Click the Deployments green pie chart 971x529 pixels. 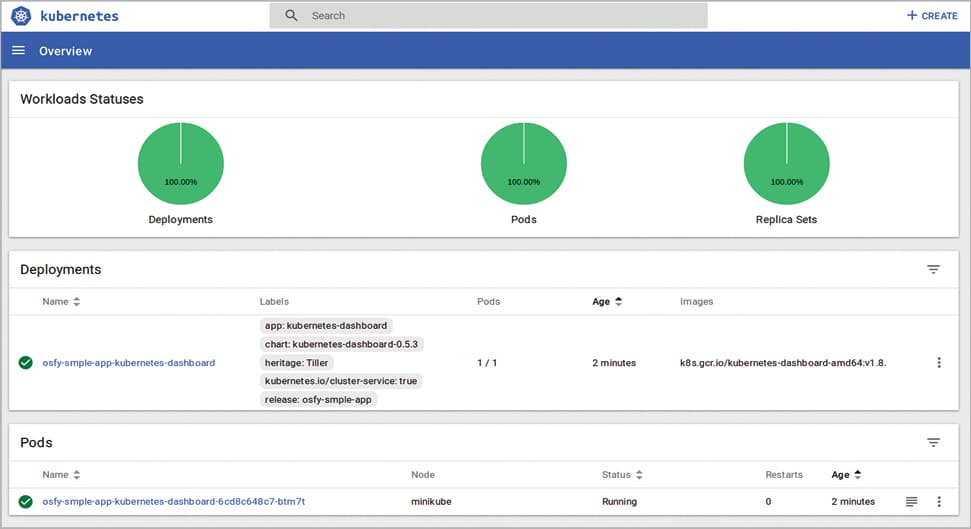click(181, 164)
